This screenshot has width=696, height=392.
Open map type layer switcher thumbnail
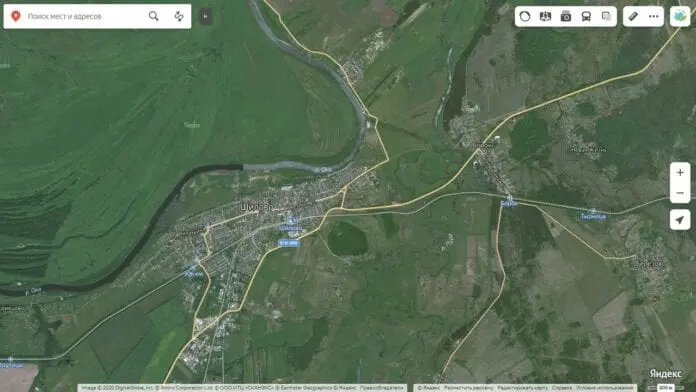(680, 16)
